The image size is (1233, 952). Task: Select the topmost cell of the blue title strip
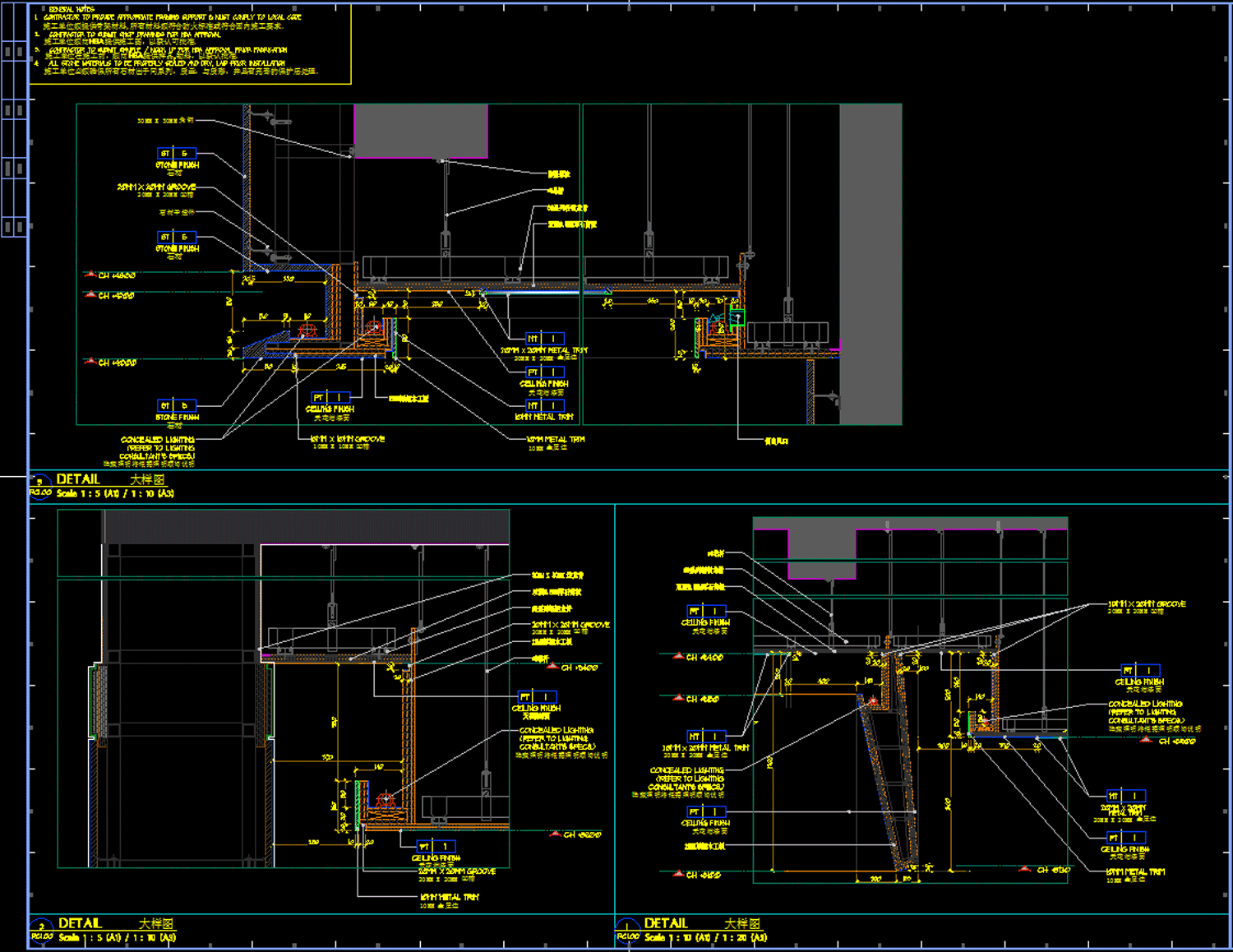coord(14,21)
